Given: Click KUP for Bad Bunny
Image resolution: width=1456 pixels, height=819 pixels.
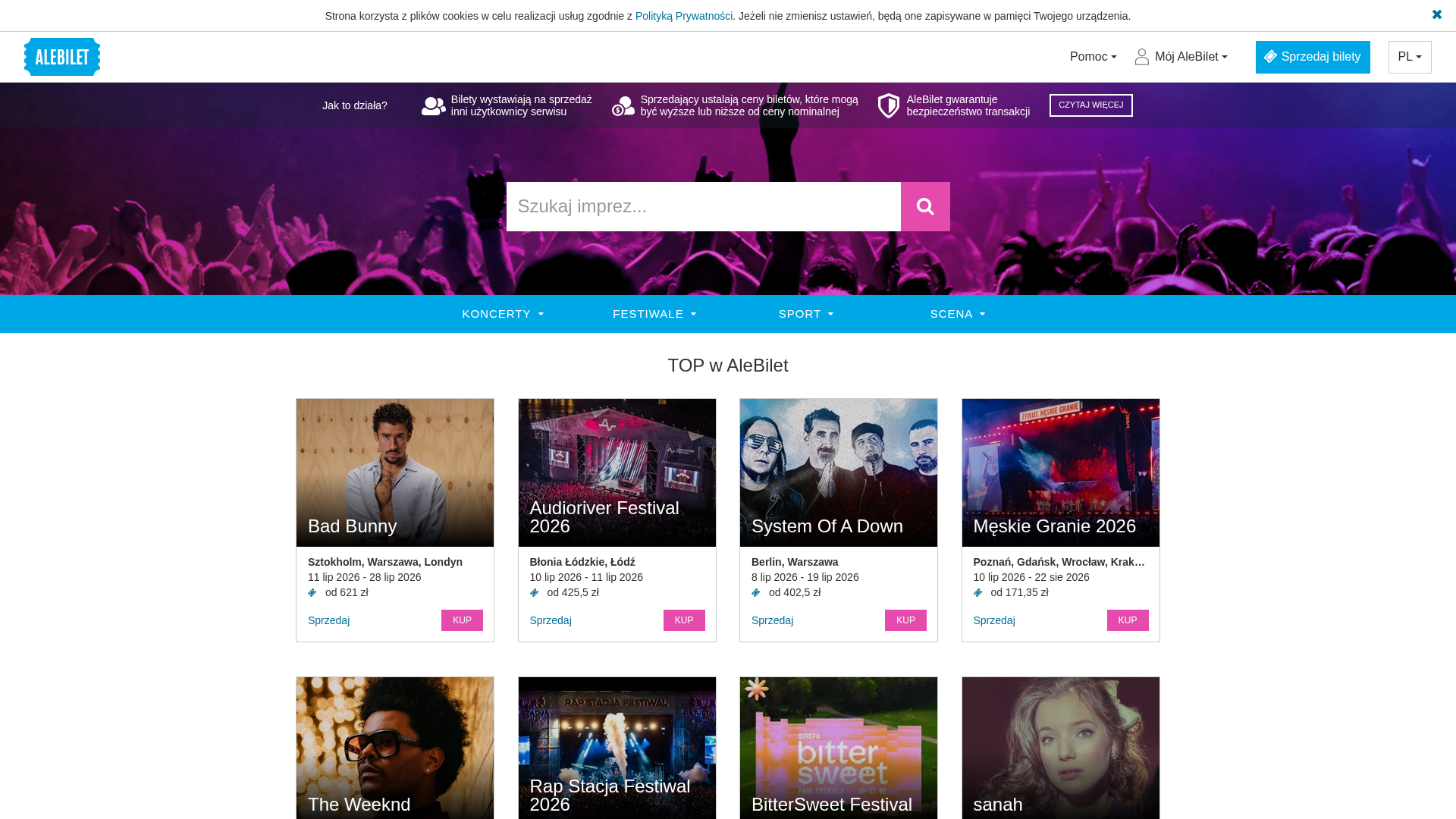Looking at the screenshot, I should (x=462, y=620).
